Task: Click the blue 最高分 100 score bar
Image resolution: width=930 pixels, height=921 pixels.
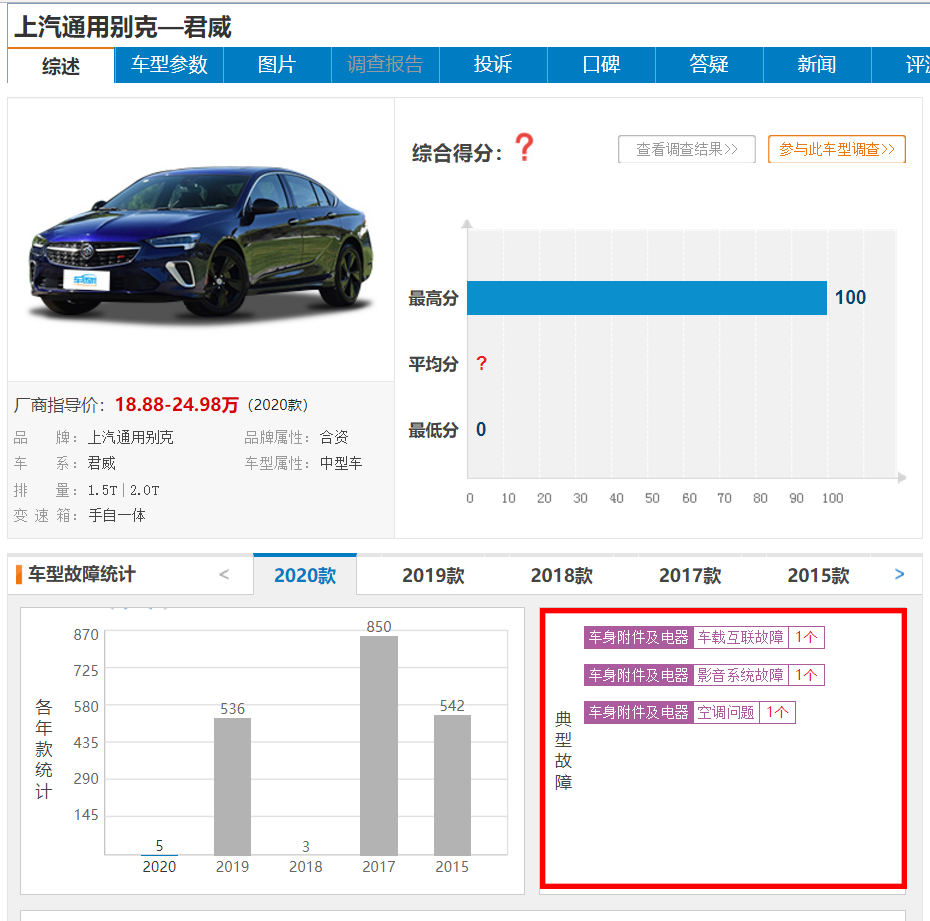Action: click(646, 298)
